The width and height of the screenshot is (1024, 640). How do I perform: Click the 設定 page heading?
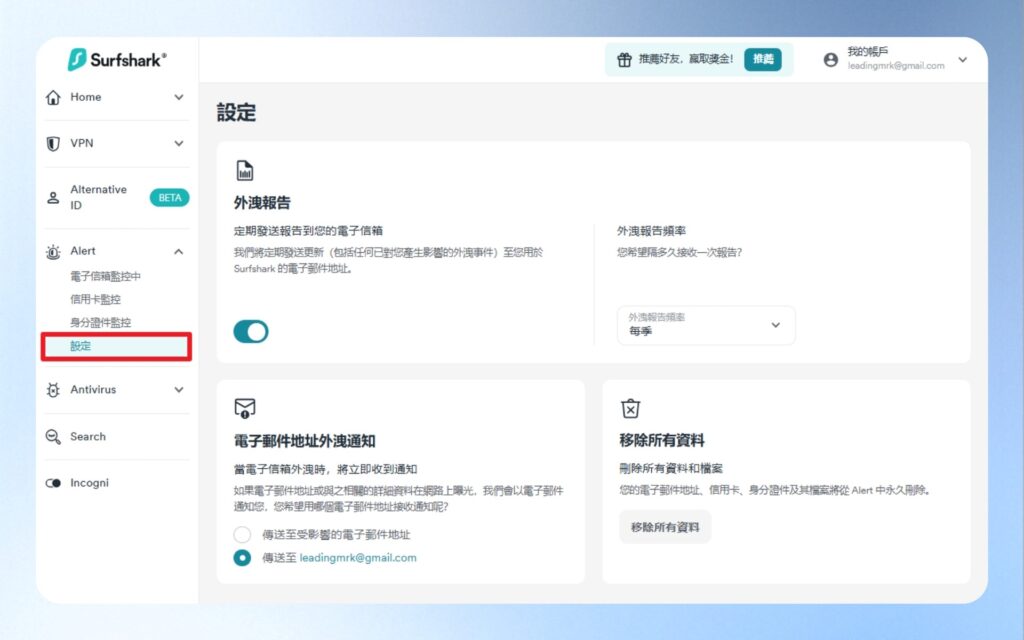236,112
